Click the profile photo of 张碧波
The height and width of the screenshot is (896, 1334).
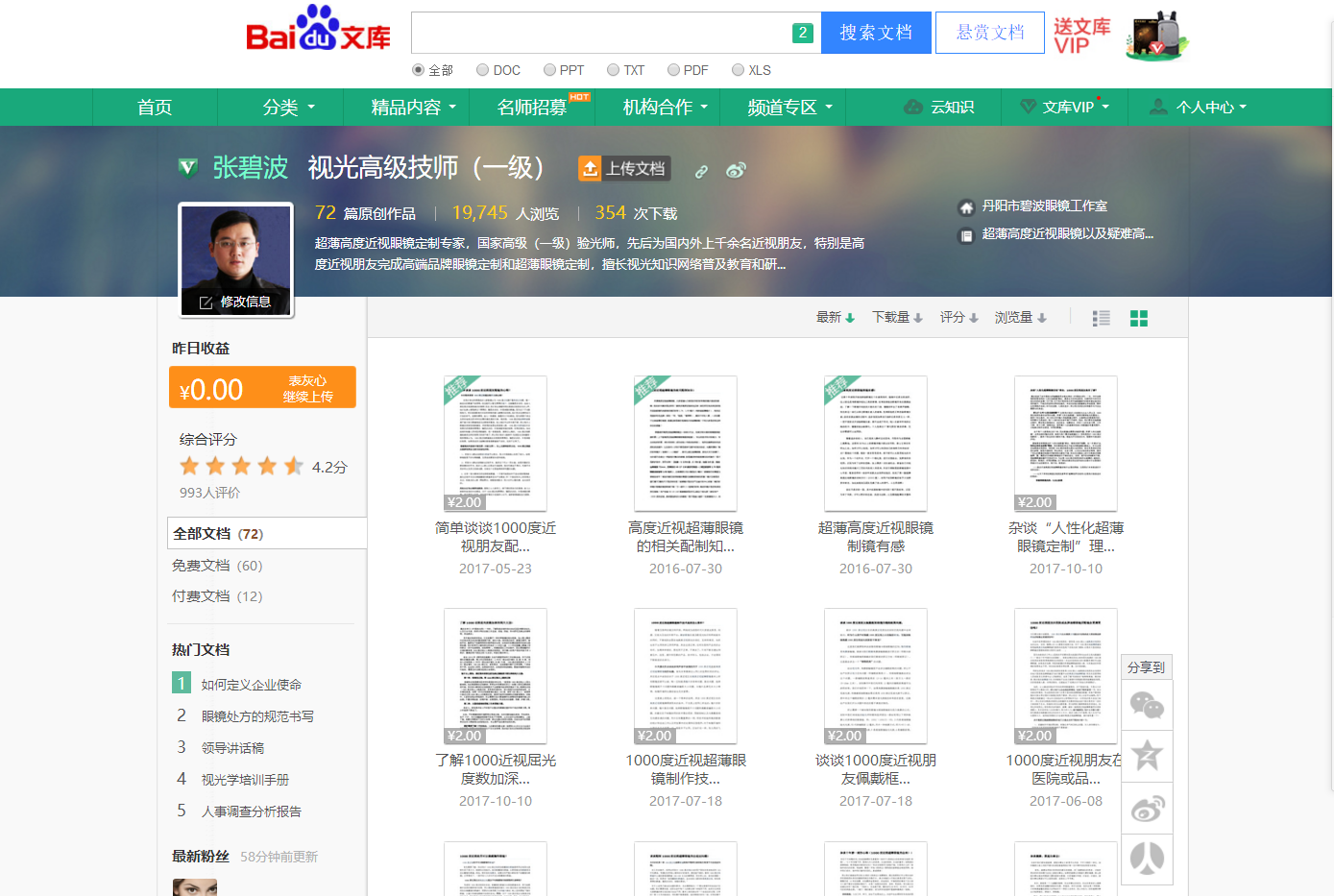click(x=236, y=259)
